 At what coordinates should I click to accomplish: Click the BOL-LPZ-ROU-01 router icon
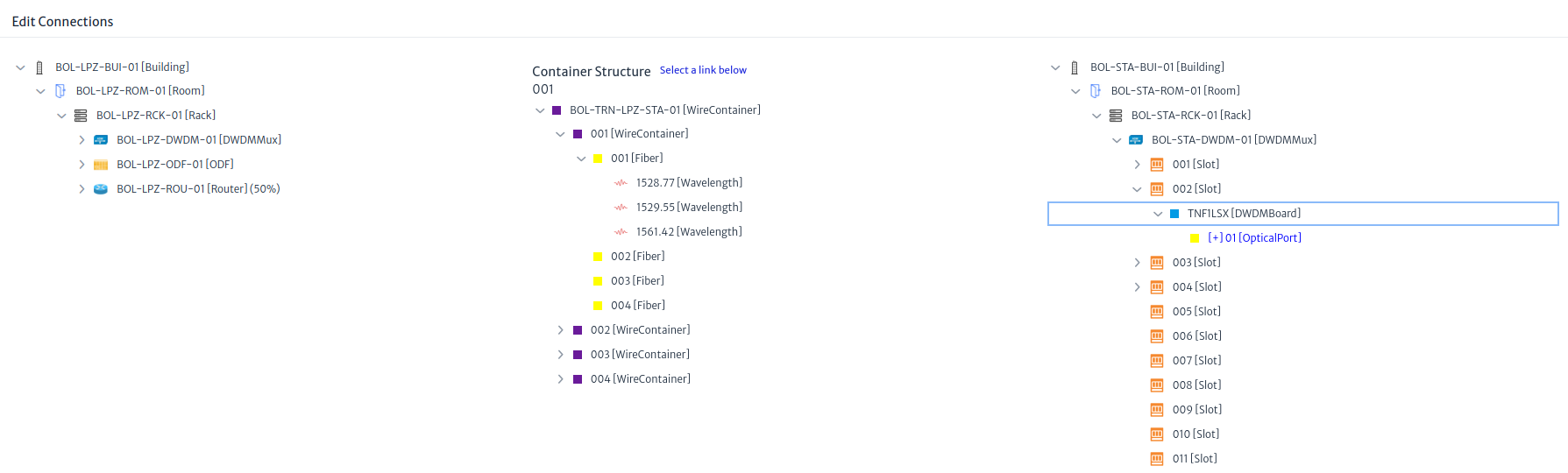[x=101, y=189]
